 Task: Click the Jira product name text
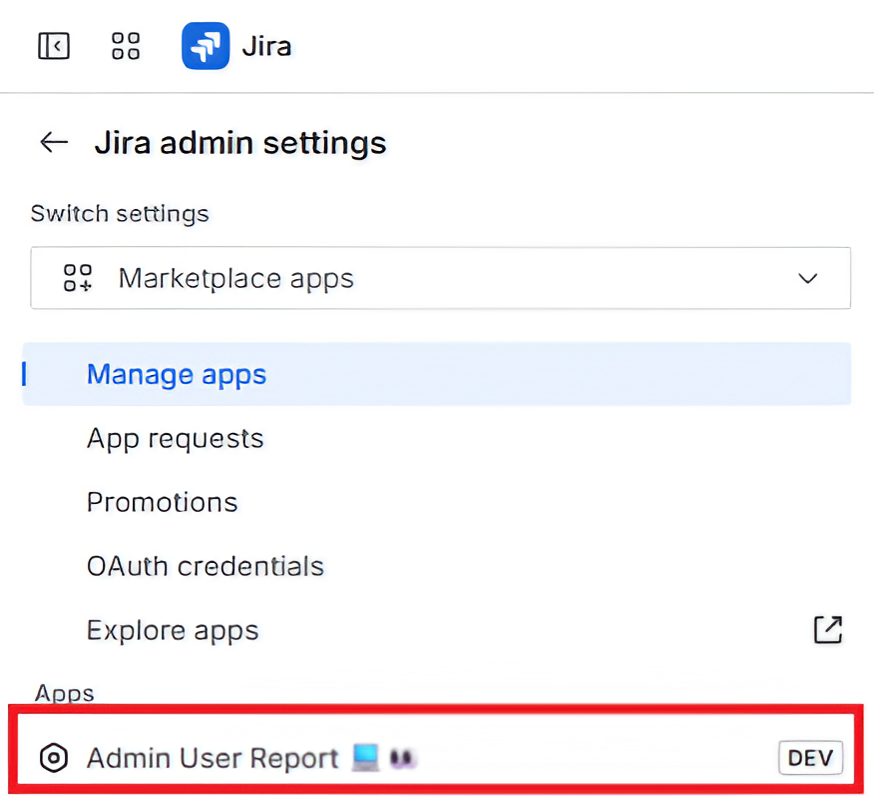[x=266, y=46]
